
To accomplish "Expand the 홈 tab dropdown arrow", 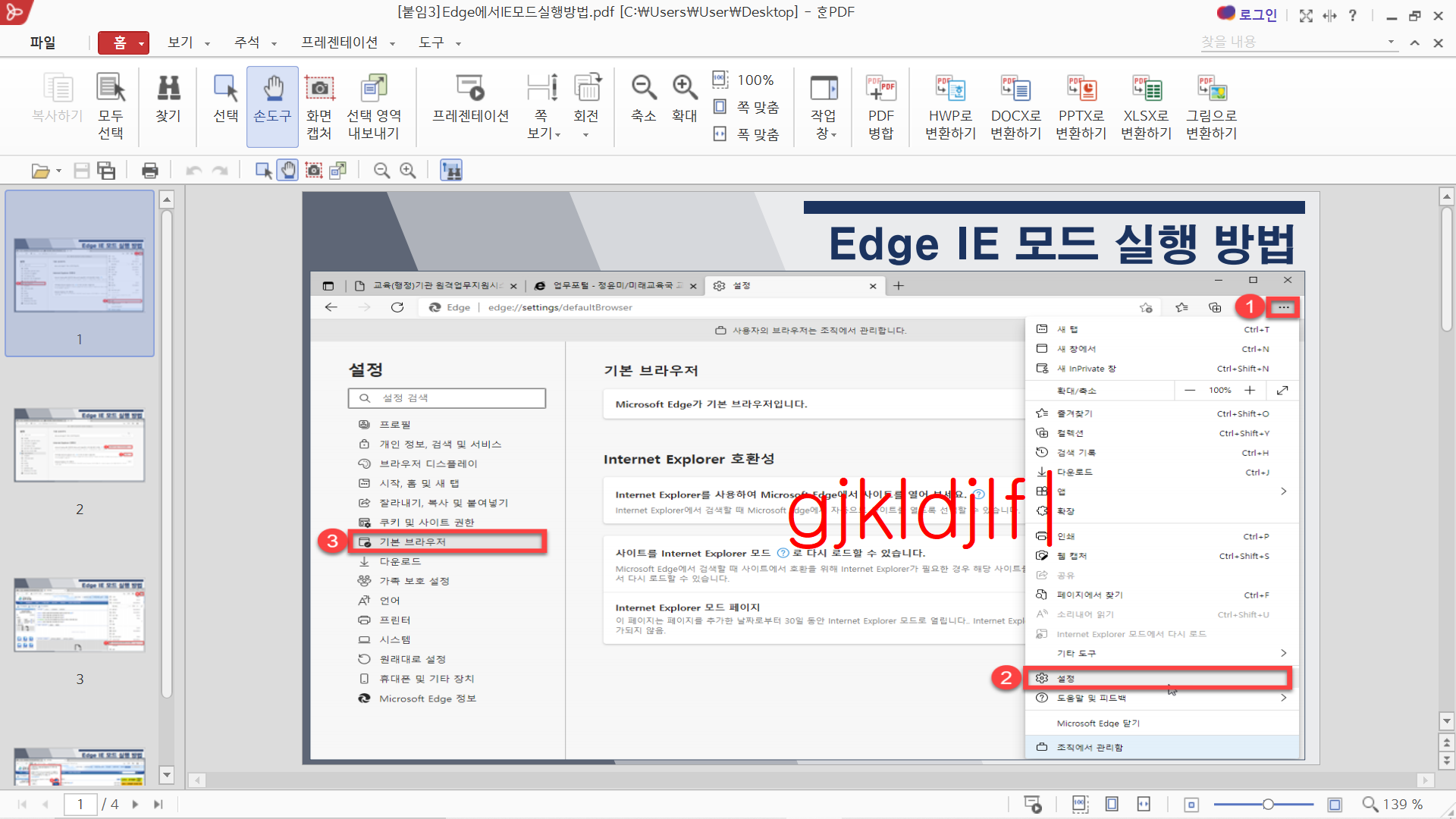I will 141,43.
